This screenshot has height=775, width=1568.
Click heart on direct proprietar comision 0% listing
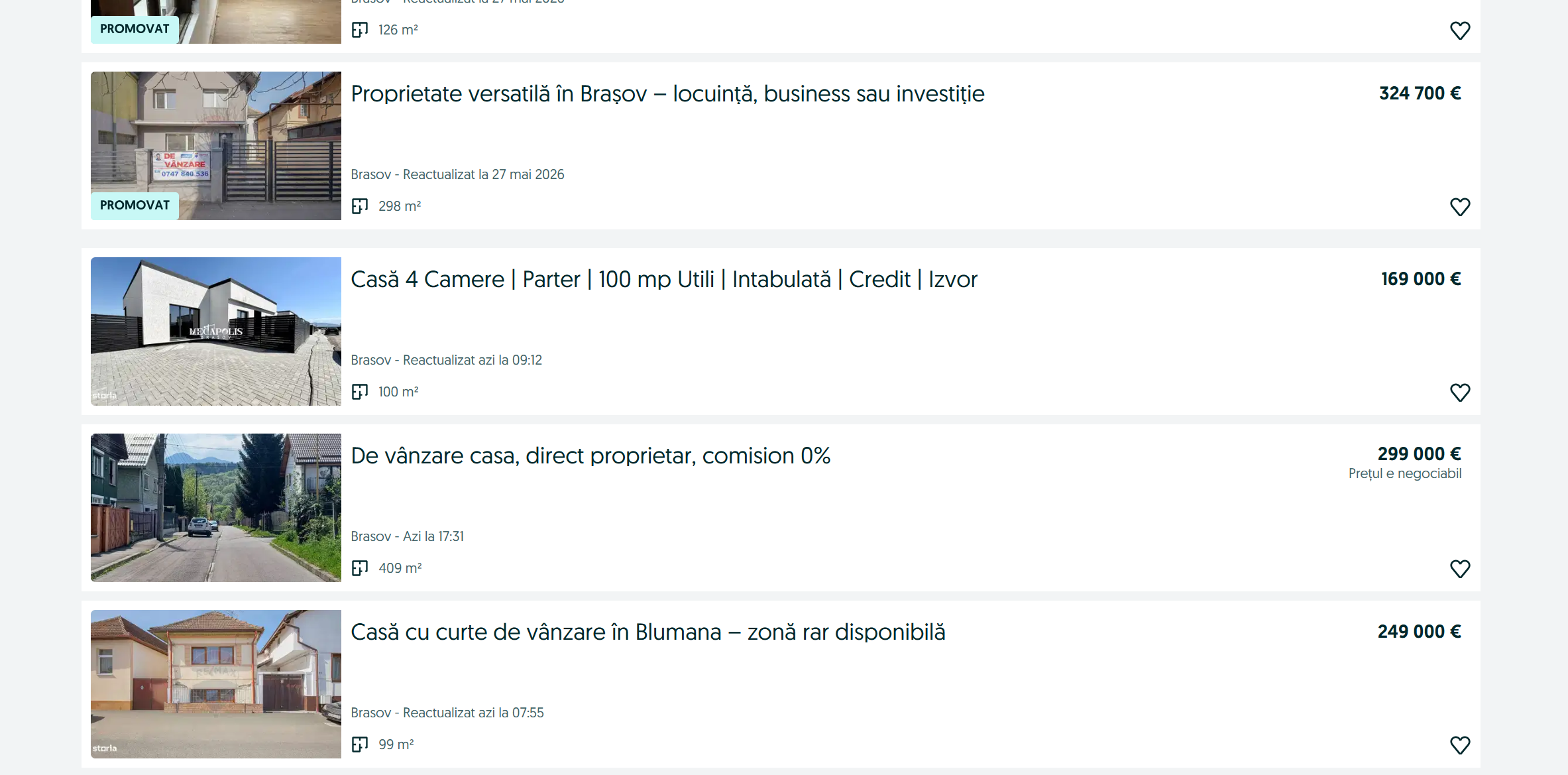coord(1460,569)
